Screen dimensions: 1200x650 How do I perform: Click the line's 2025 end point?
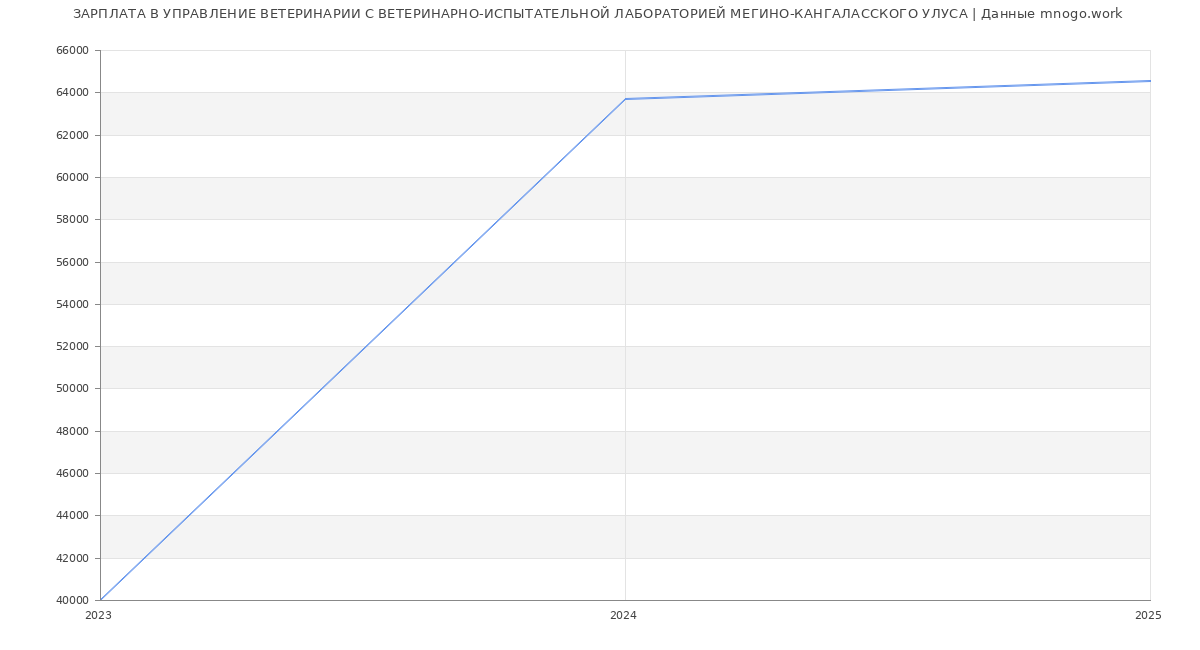(x=1149, y=81)
